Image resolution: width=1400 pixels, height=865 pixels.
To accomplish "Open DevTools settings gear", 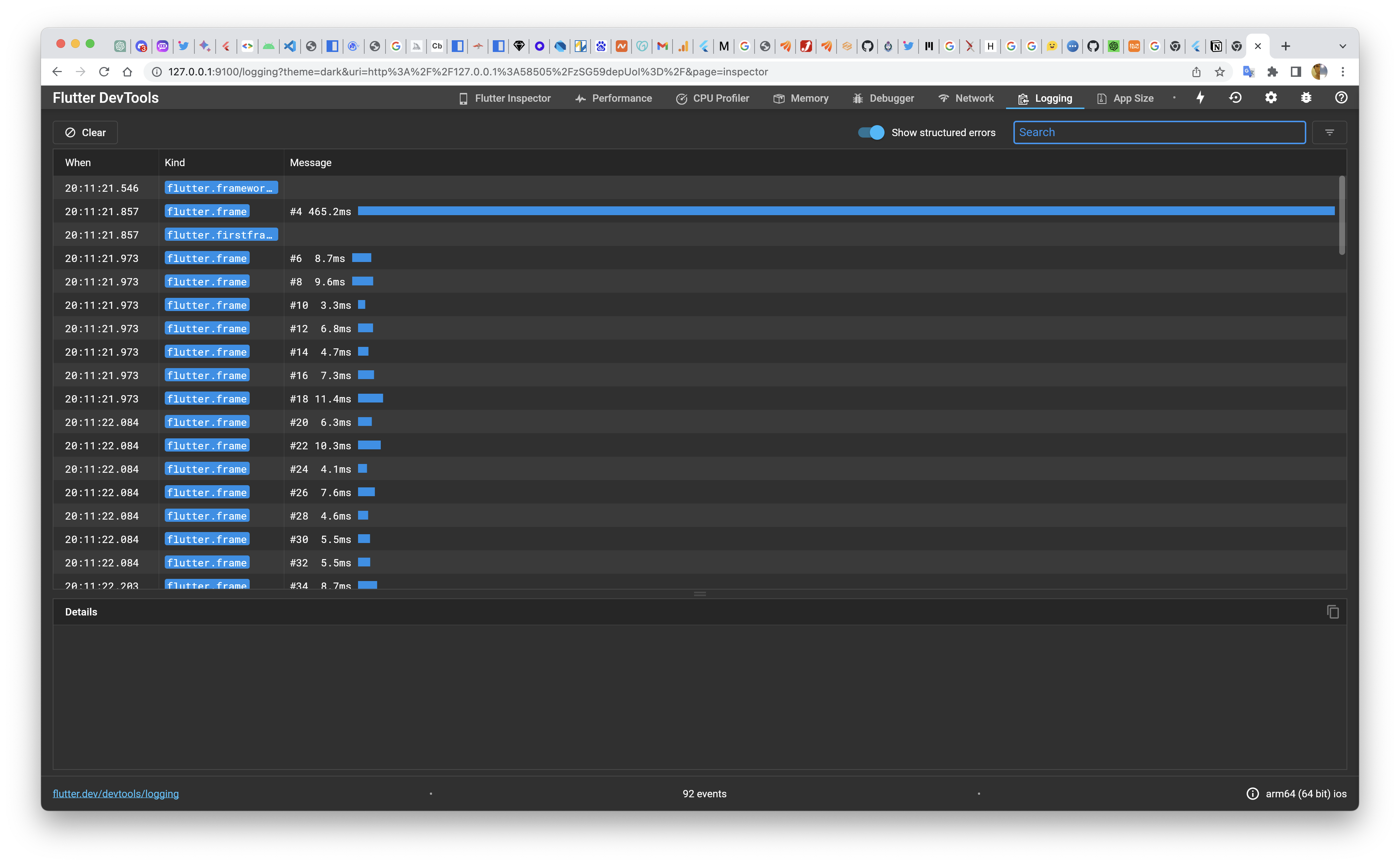I will 1271,98.
